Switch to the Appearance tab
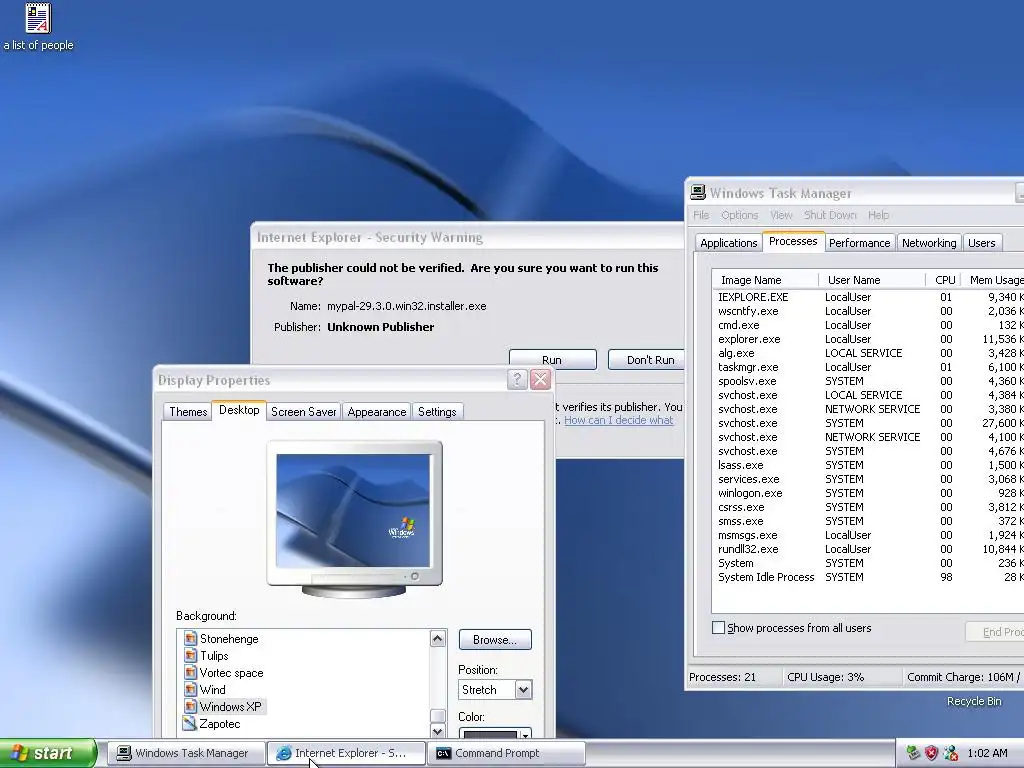The image size is (1024, 768). pos(376,411)
